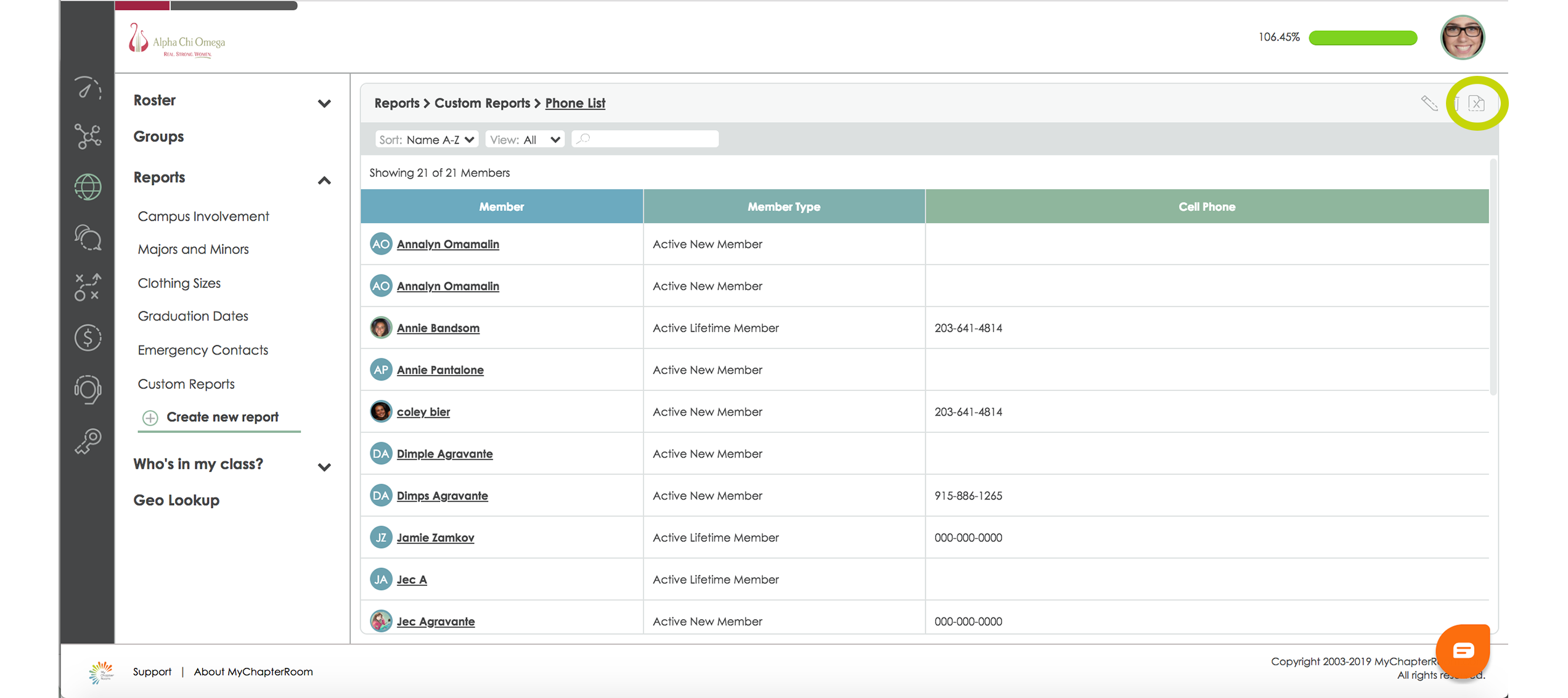Click Create new report
Viewport: 1568px width, 698px height.
[x=222, y=417]
